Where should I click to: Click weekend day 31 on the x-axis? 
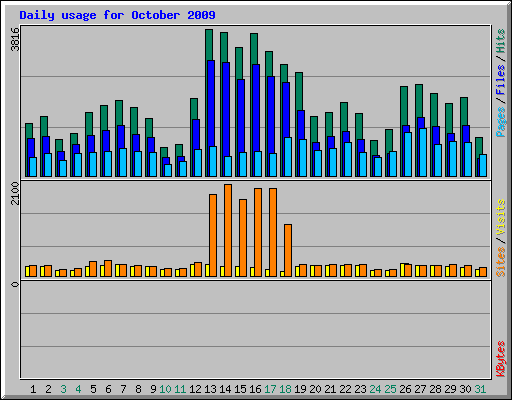pyautogui.click(x=480, y=389)
